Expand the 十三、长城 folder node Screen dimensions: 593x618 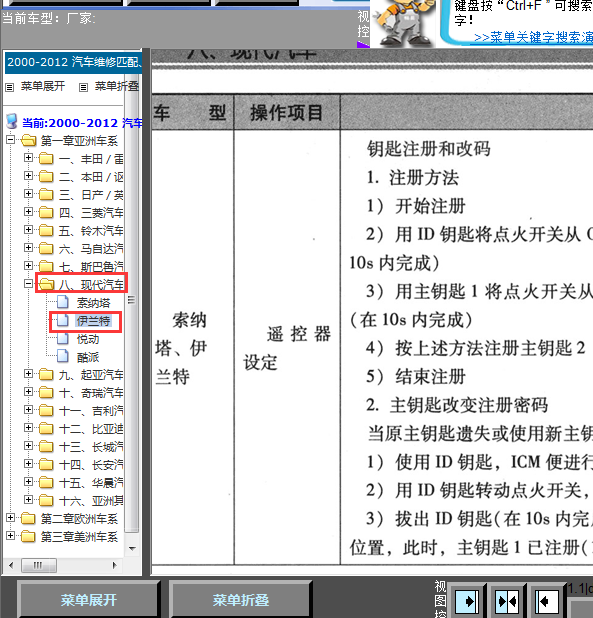tap(28, 445)
